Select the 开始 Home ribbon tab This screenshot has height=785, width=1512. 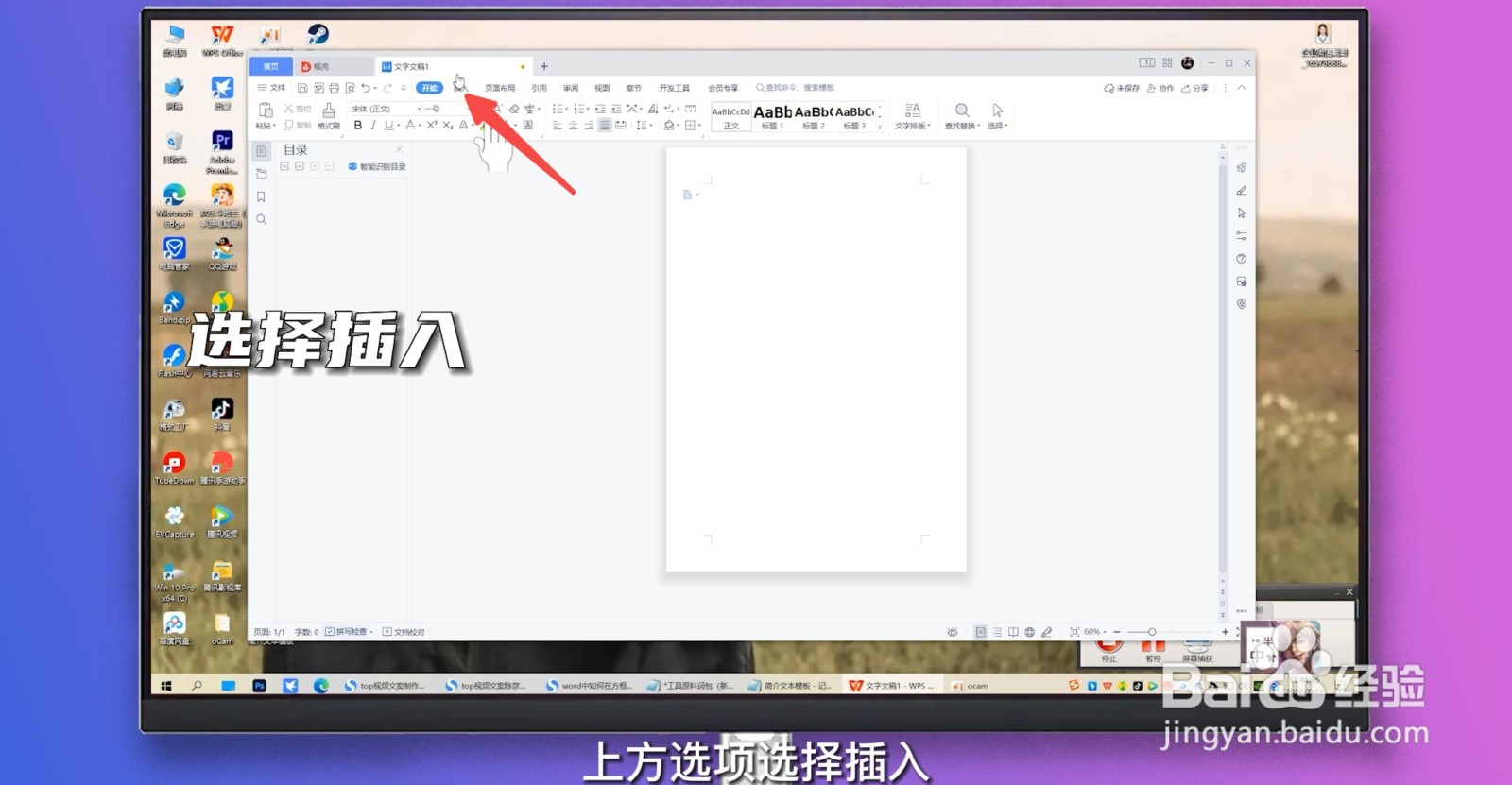pos(430,88)
